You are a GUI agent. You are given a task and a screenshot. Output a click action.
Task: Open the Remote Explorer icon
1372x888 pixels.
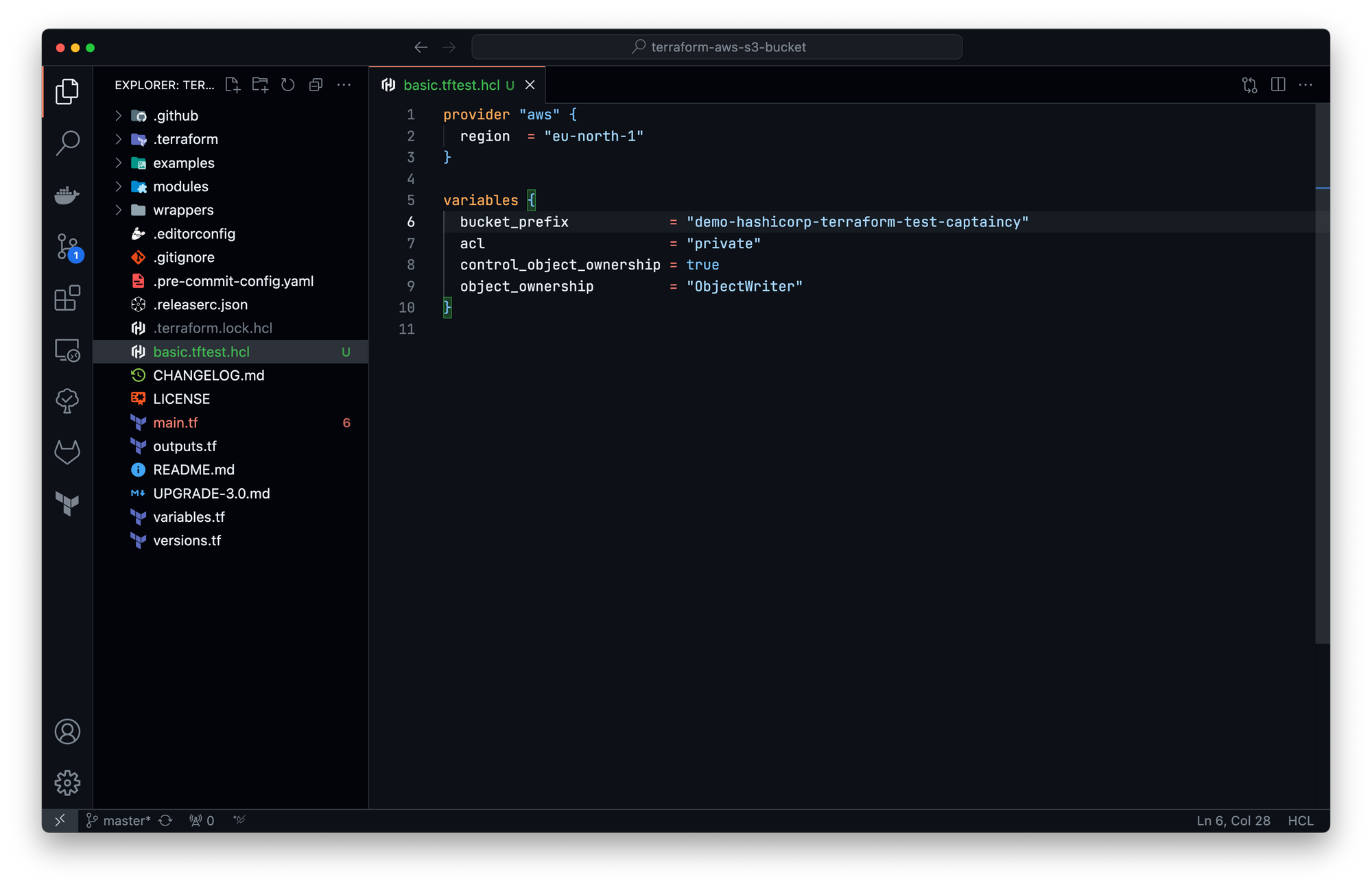point(67,350)
